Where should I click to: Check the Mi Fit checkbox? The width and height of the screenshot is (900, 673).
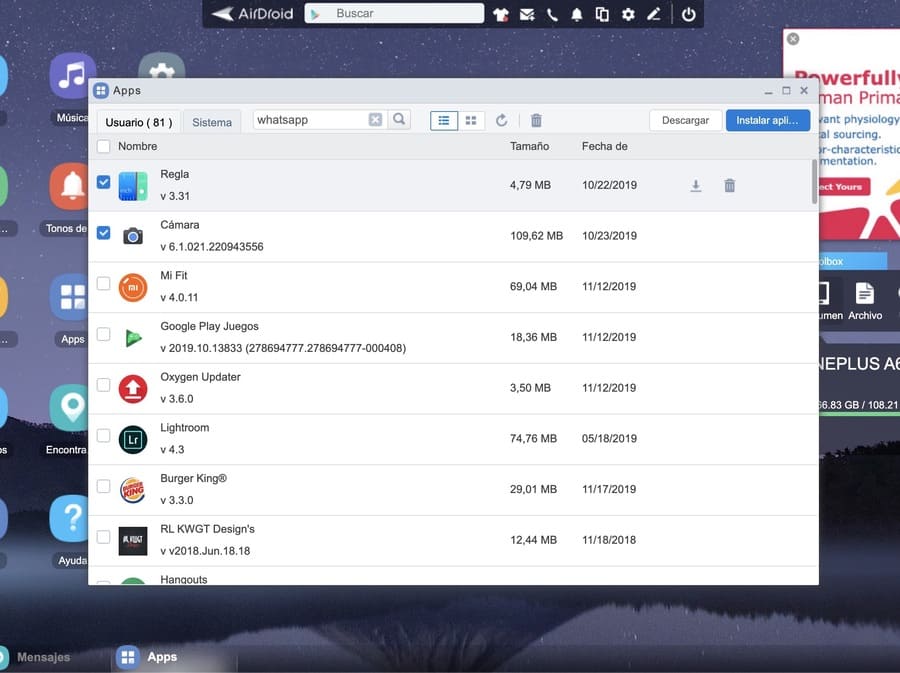click(103, 283)
